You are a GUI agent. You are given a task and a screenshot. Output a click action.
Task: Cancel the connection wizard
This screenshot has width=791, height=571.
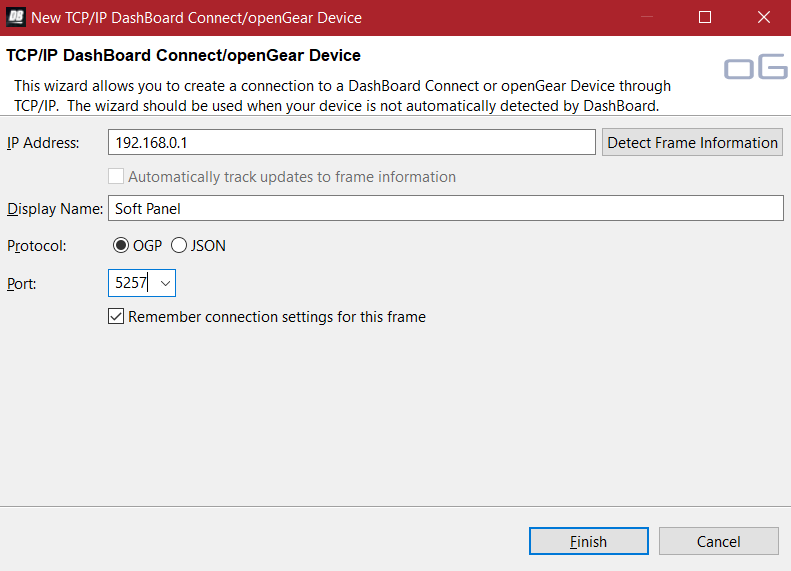(718, 542)
